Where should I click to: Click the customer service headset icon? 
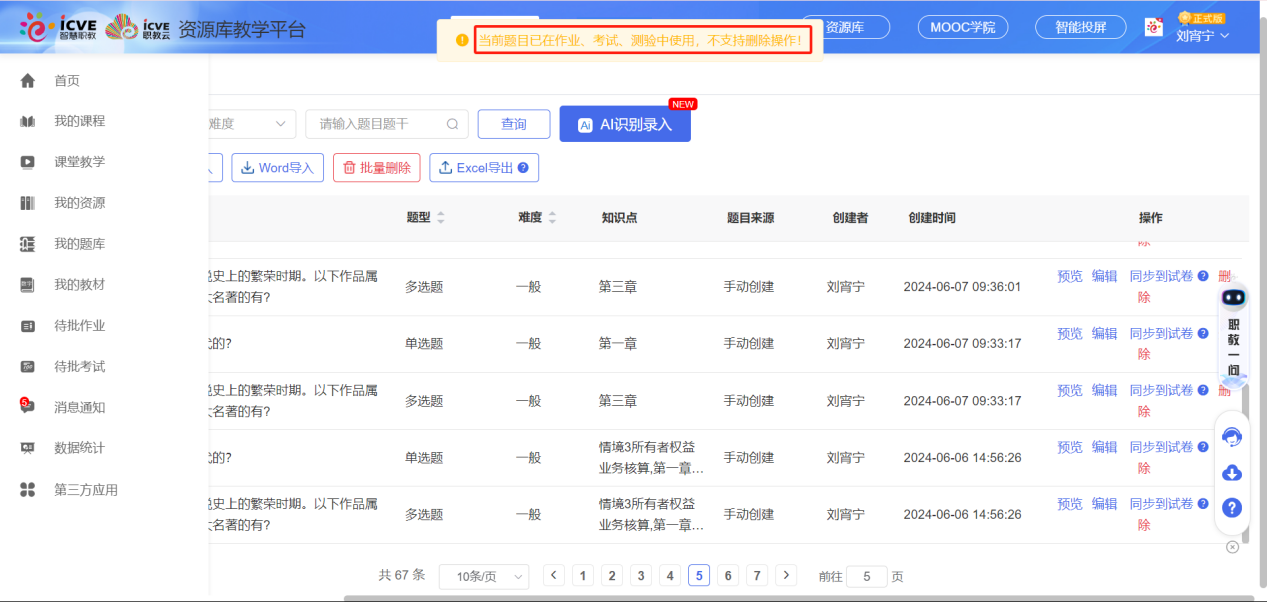[1232, 437]
